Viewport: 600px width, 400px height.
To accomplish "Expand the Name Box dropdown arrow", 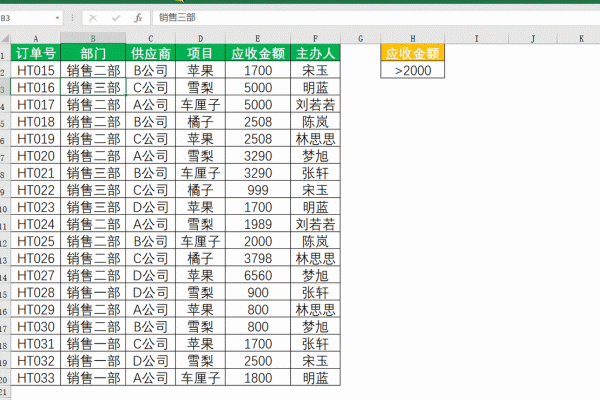I will pos(57,18).
